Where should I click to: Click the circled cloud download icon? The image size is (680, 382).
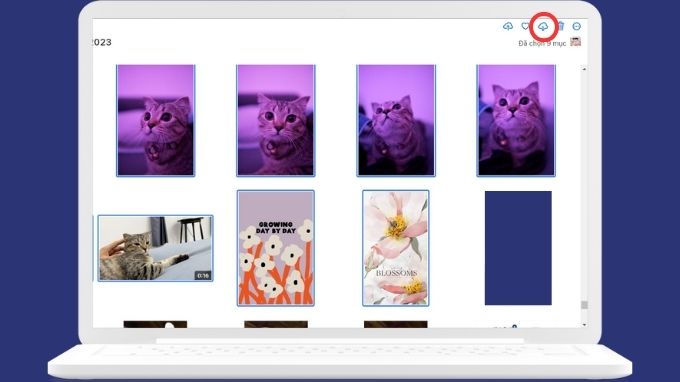(x=543, y=27)
